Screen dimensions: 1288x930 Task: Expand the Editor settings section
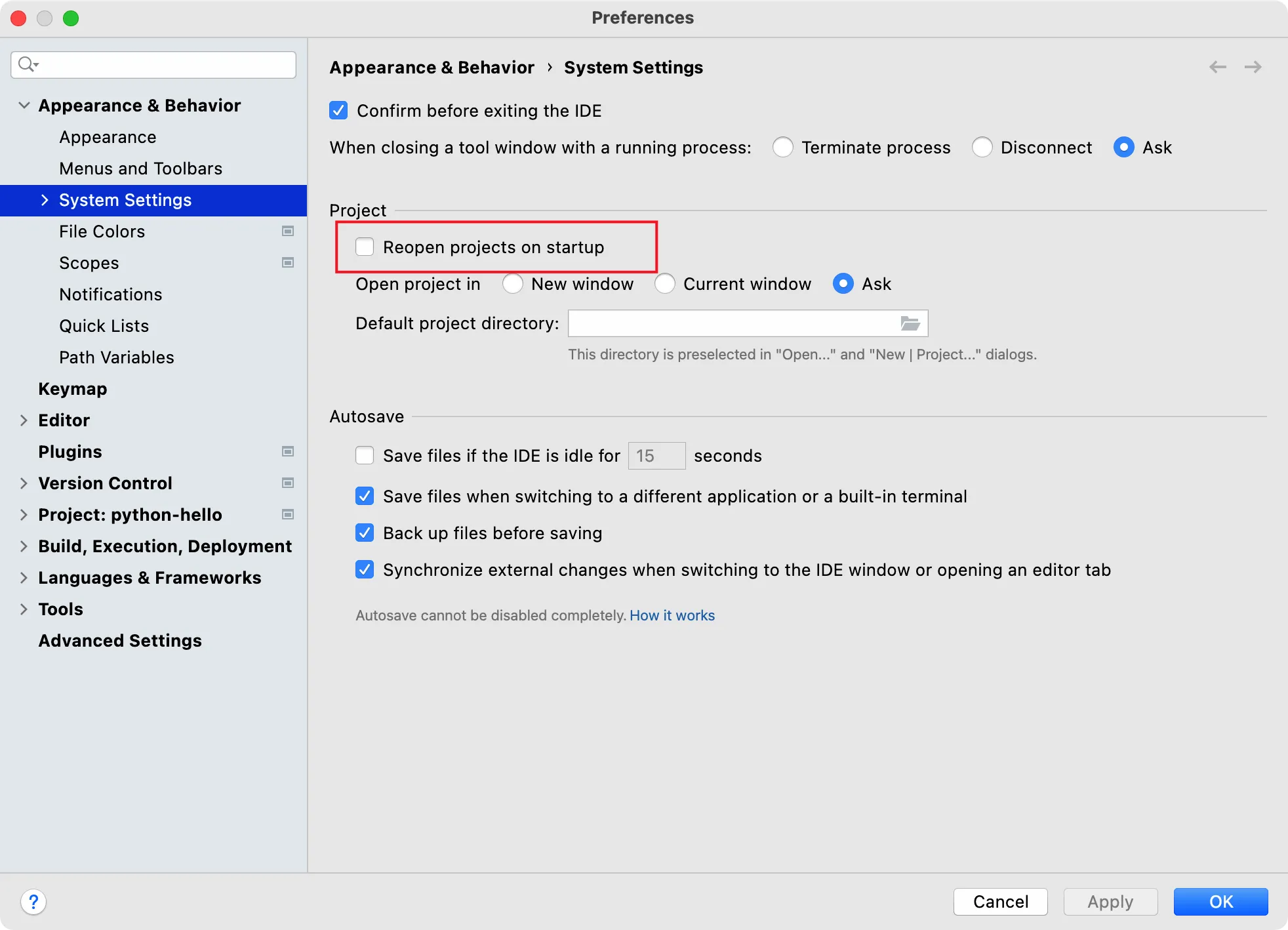pyautogui.click(x=24, y=420)
